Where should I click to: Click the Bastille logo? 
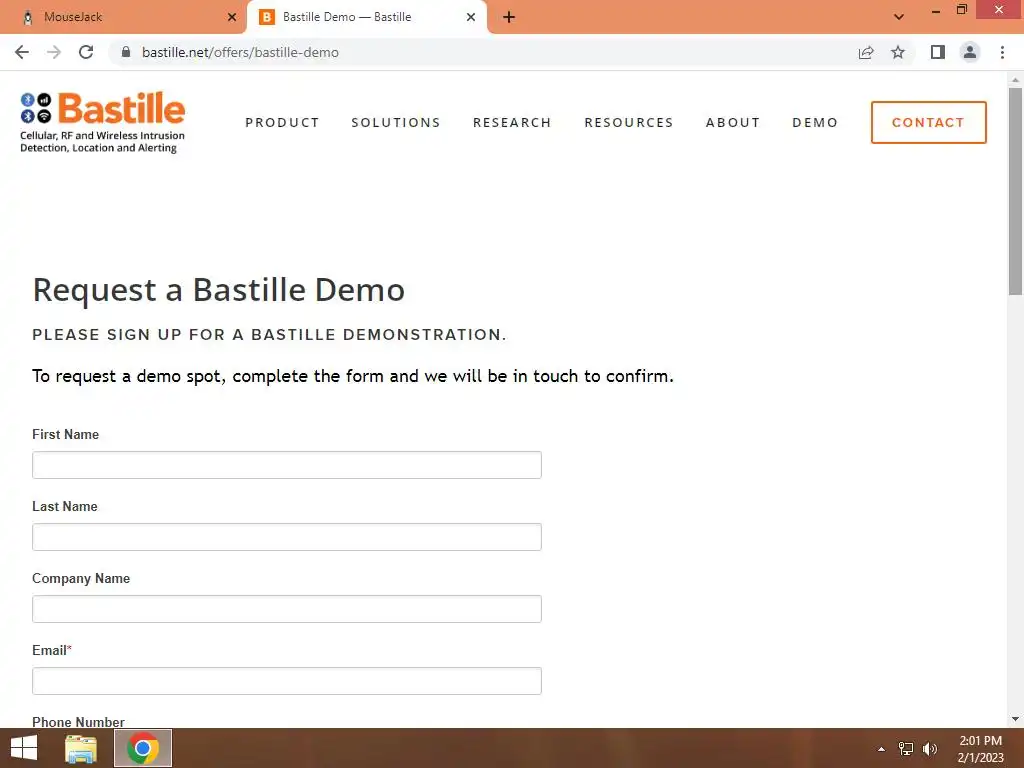tap(103, 123)
